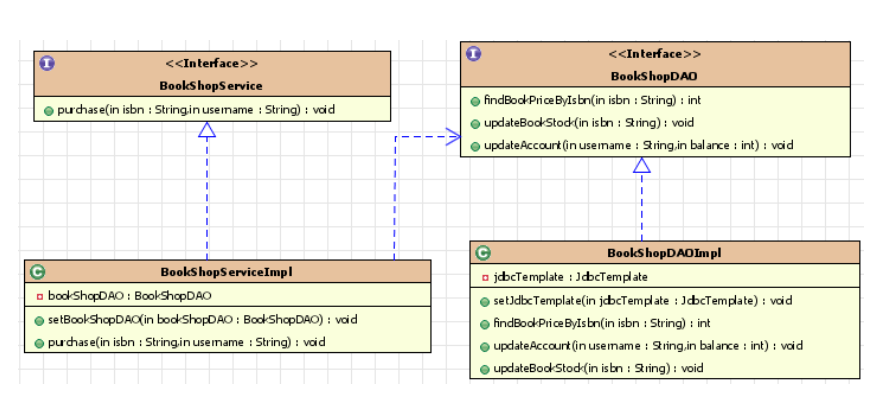Select the <<Interface>> stereotype above BookShopDAO
The height and width of the screenshot is (396, 895).
pos(654,54)
